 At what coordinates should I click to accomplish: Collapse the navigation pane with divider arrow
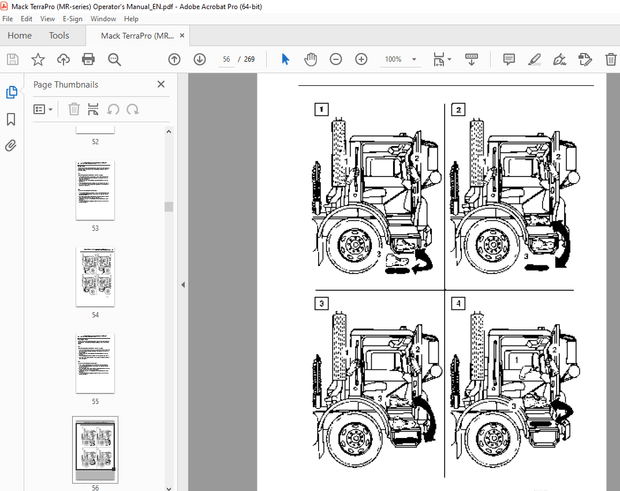coord(182,285)
